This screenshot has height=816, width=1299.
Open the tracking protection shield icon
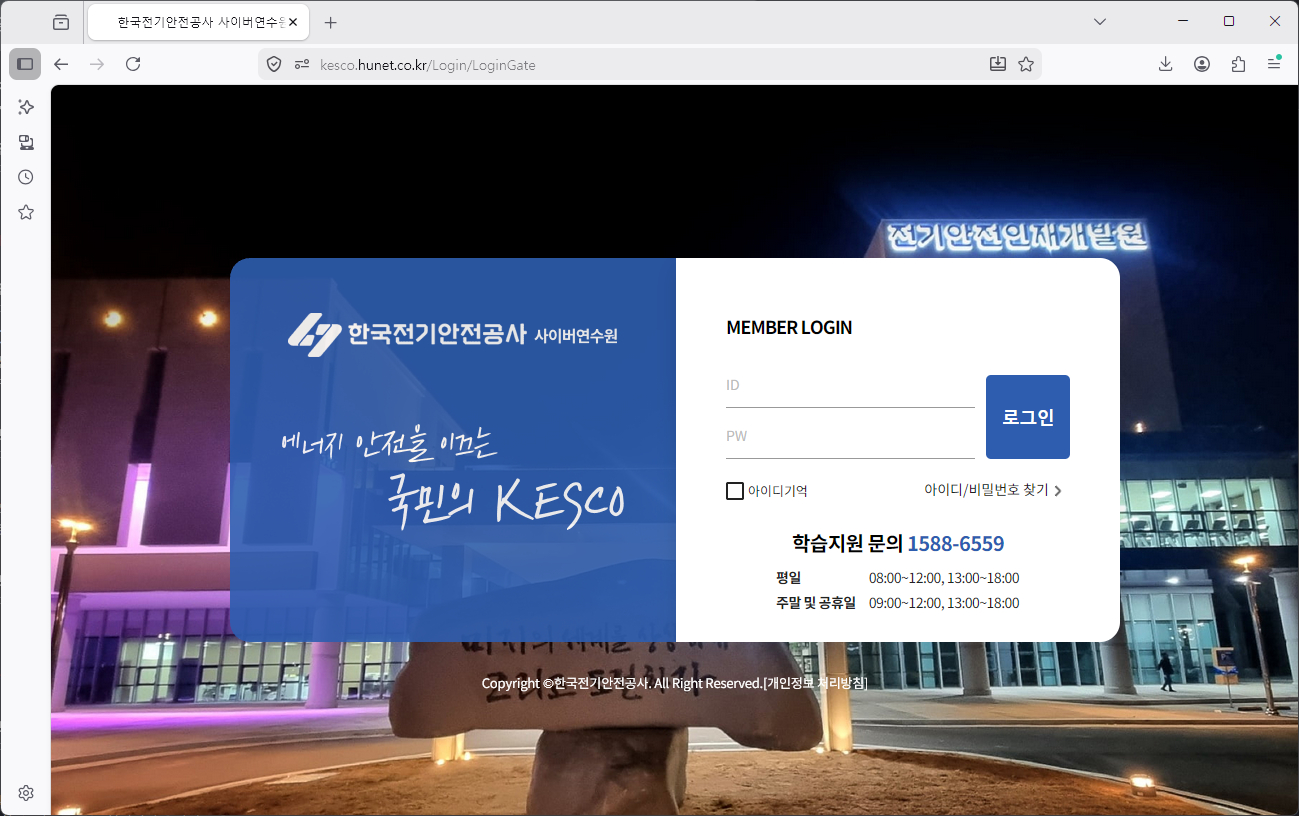tap(274, 64)
